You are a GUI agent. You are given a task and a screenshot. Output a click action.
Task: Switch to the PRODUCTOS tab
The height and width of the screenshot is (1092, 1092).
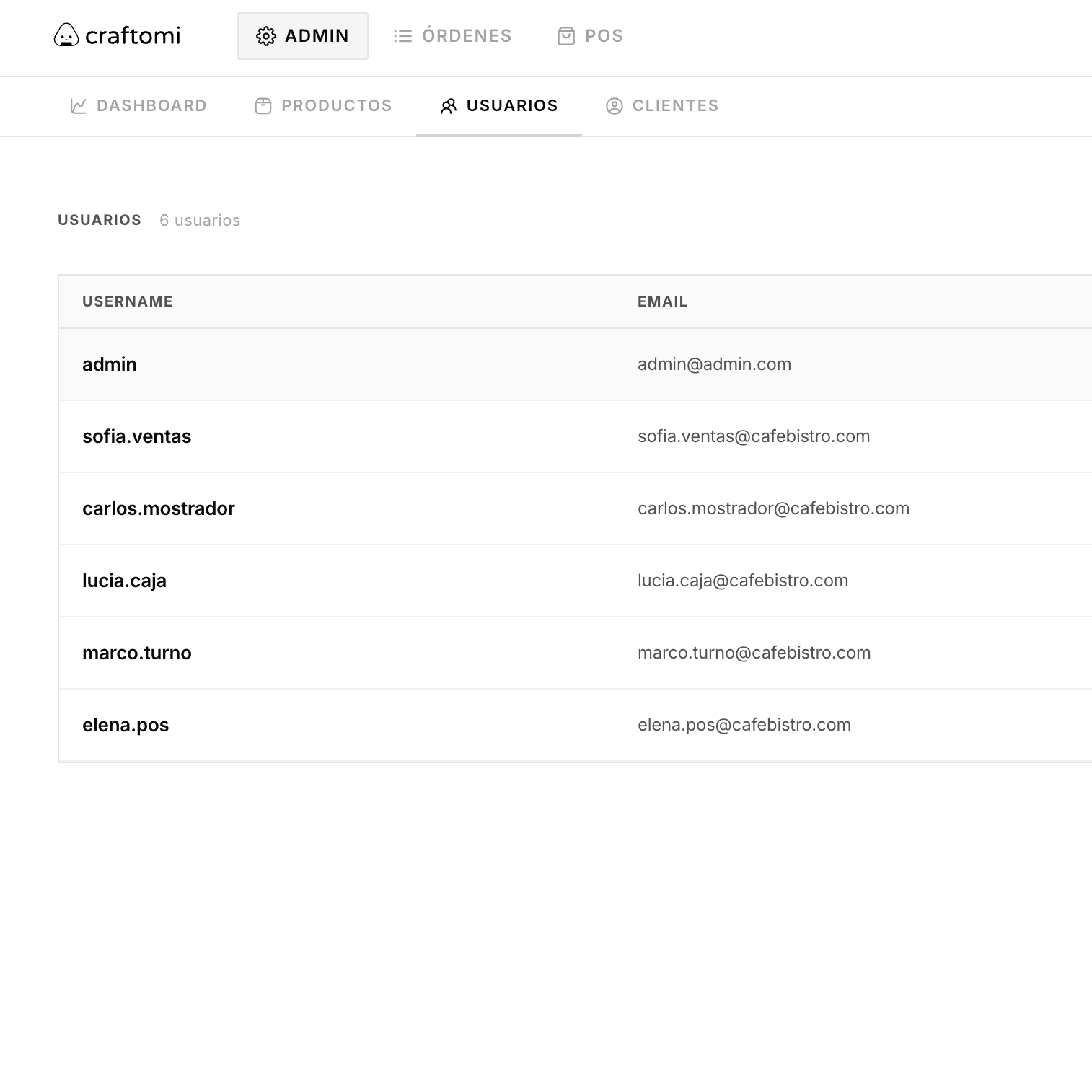click(323, 106)
